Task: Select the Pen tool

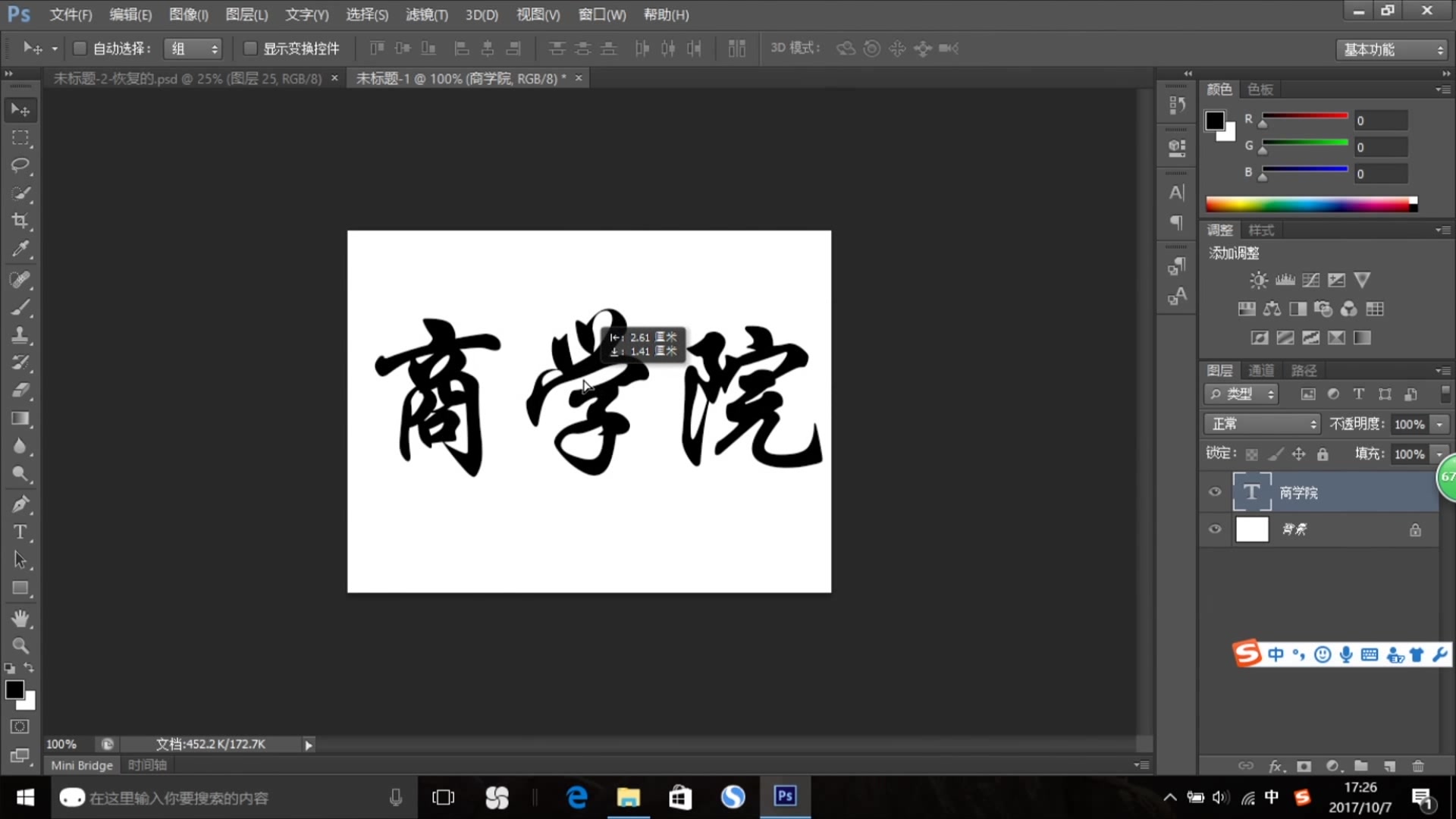Action: tap(20, 504)
